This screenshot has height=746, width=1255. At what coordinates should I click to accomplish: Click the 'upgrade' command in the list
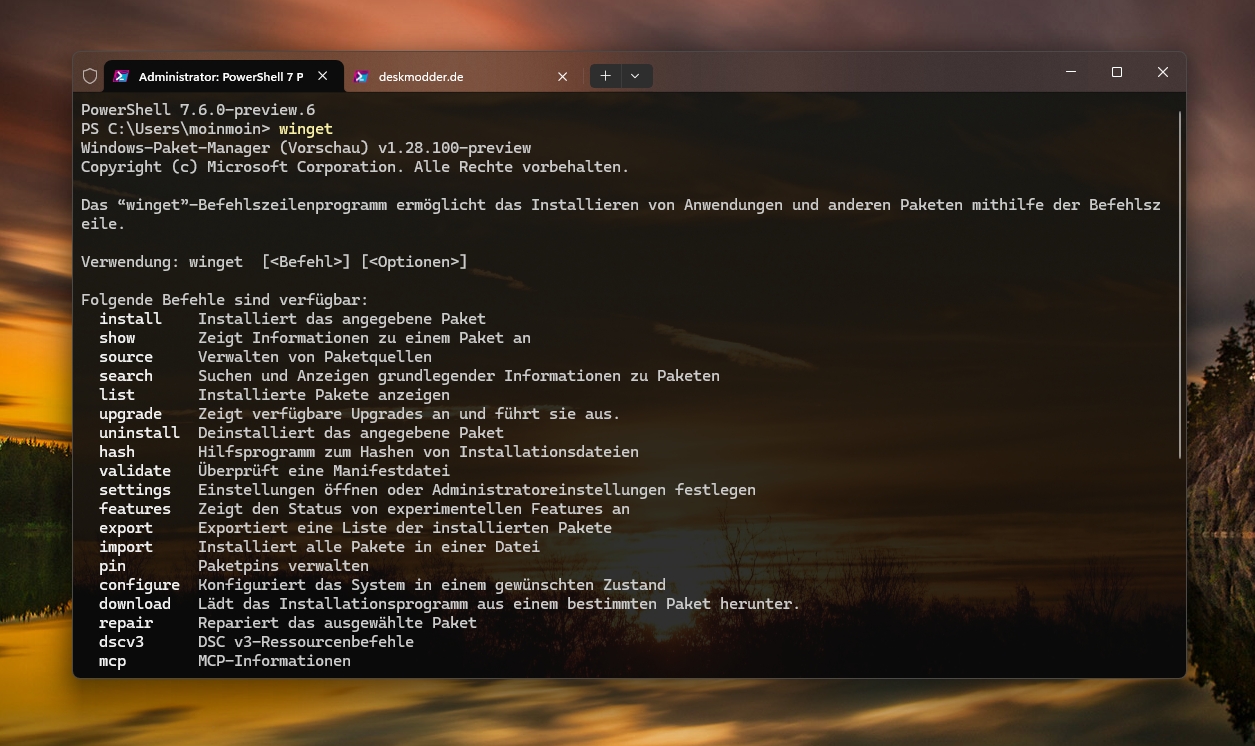coord(130,414)
